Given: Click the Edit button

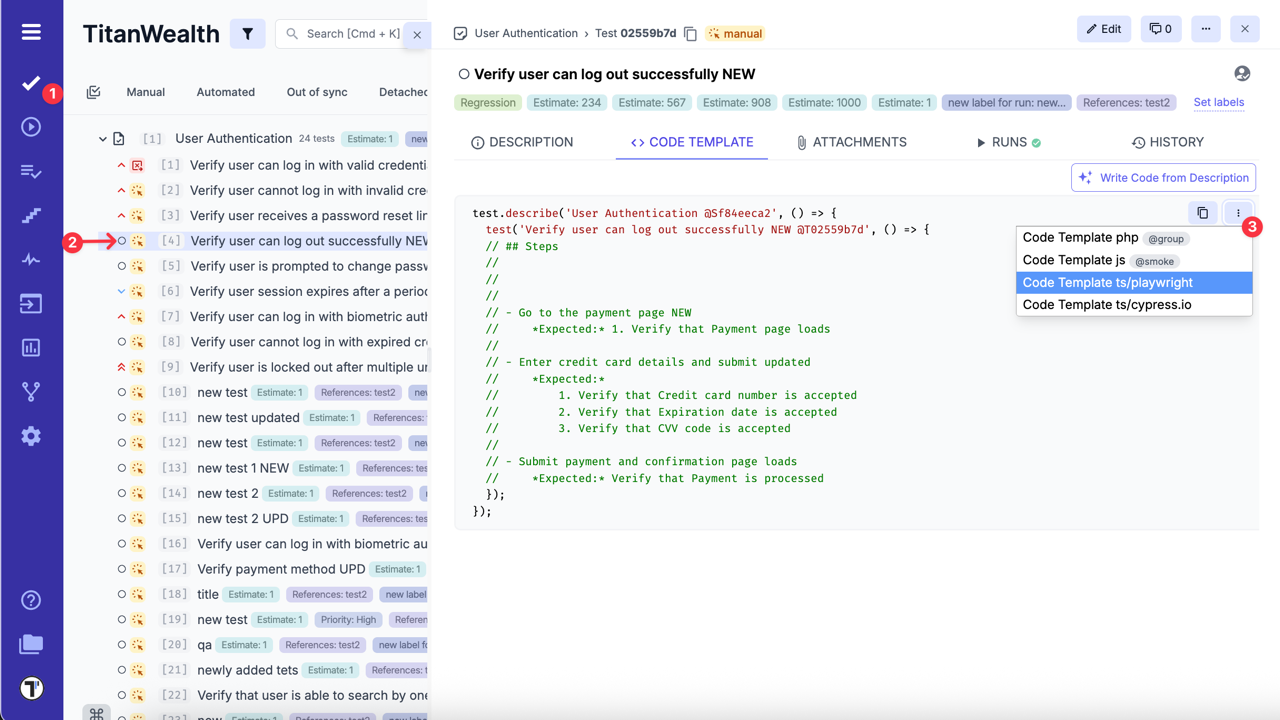Looking at the screenshot, I should pos(1104,29).
